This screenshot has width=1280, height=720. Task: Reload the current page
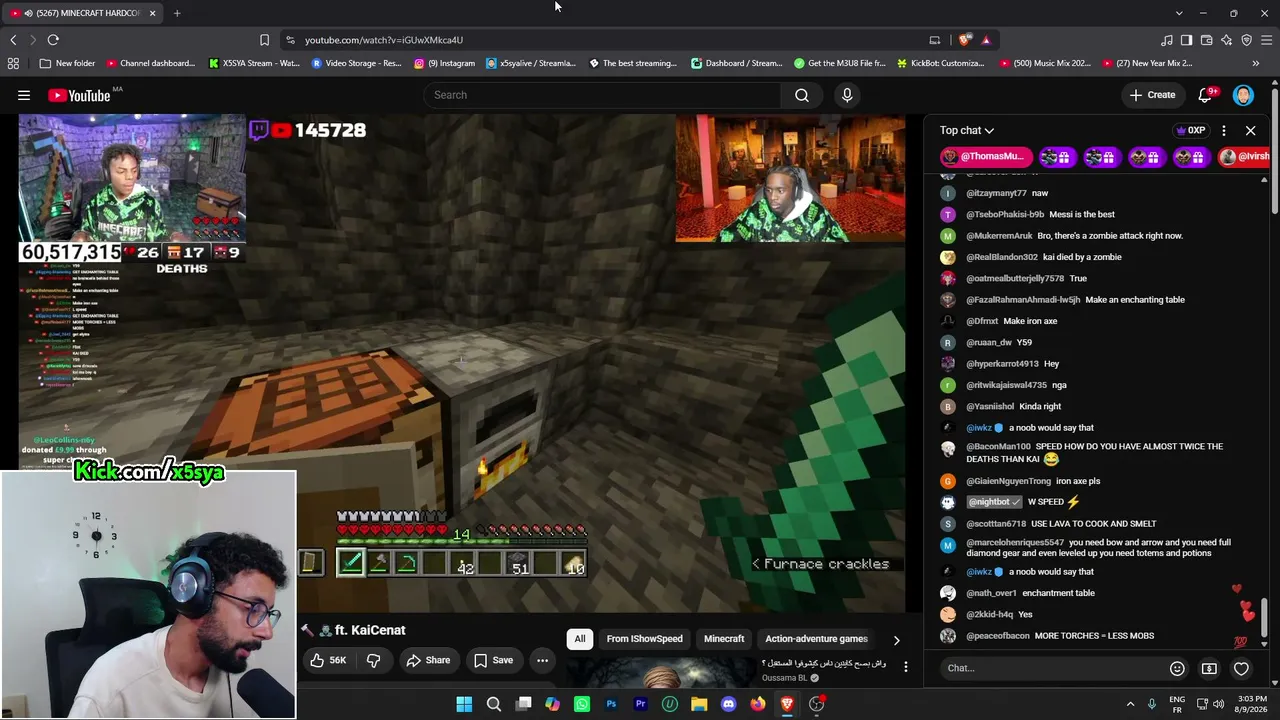pos(53,40)
